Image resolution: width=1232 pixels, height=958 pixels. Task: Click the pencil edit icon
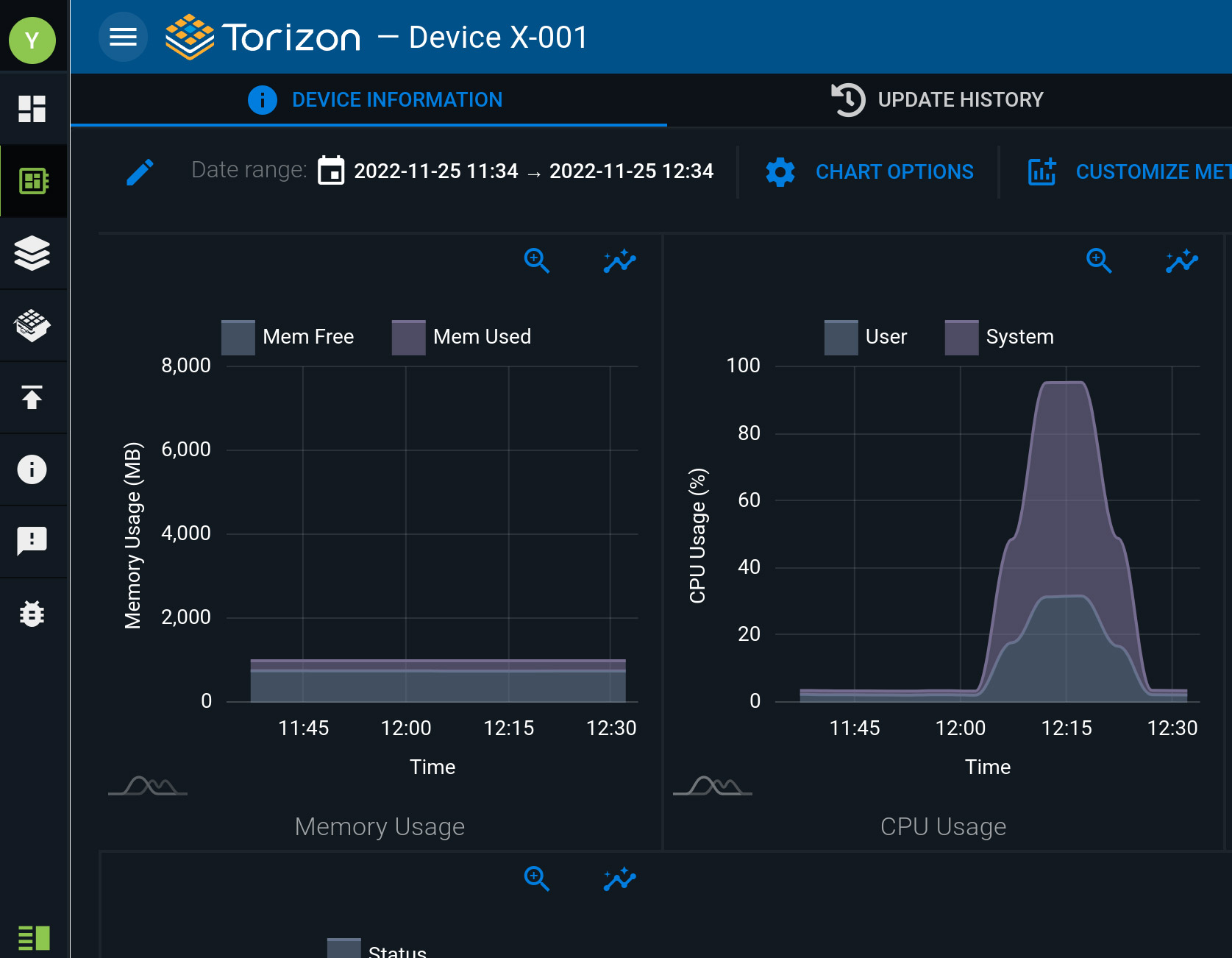140,172
